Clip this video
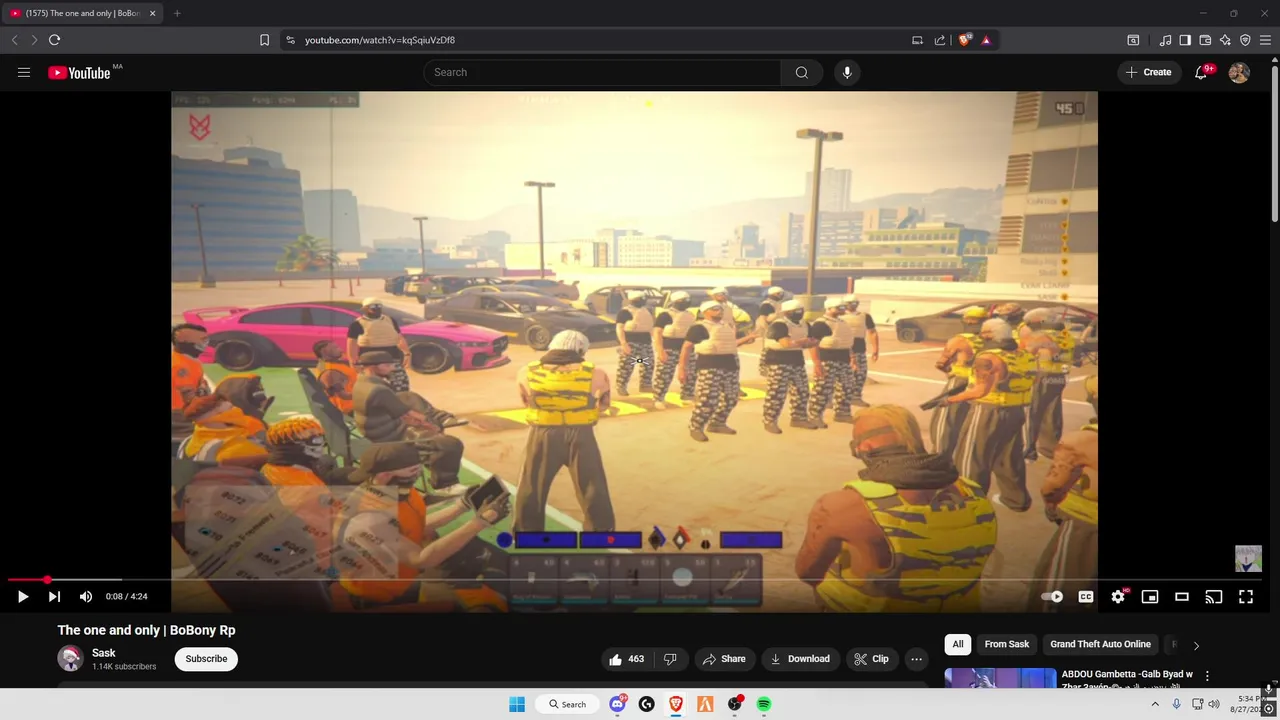Screen dimensions: 1280x720 (870, 659)
